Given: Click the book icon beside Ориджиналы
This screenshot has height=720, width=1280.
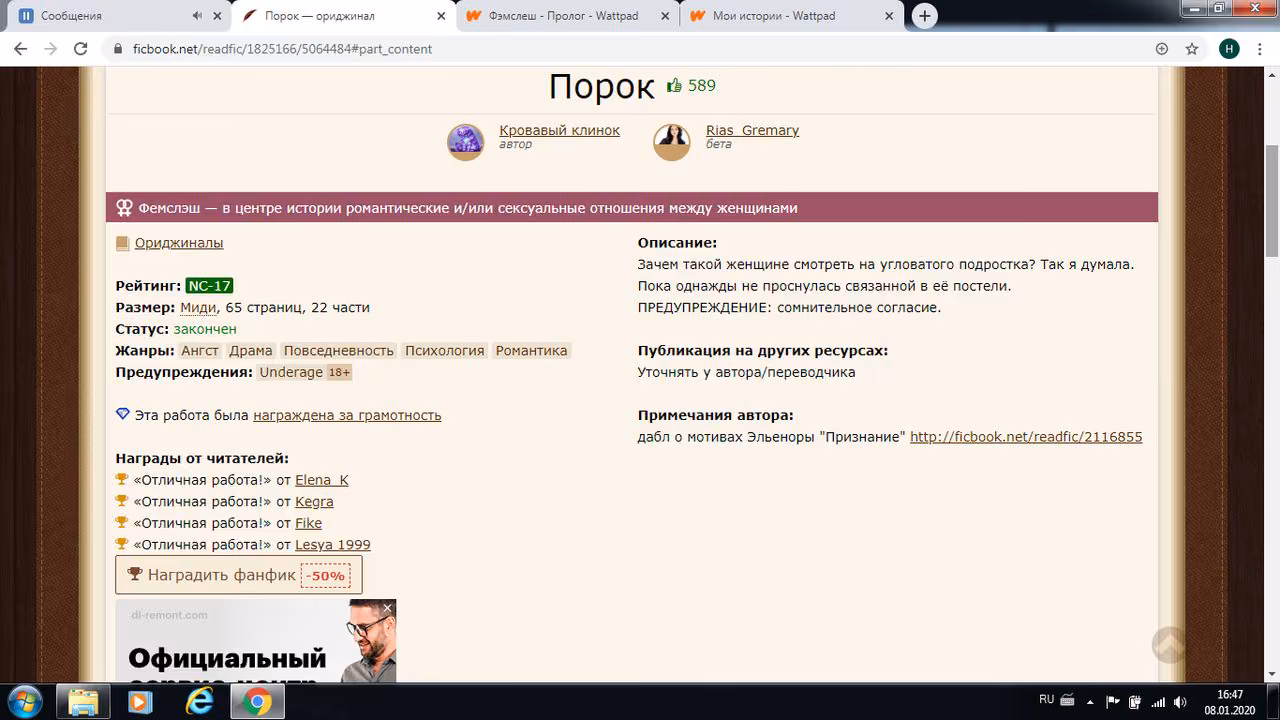Looking at the screenshot, I should 123,243.
